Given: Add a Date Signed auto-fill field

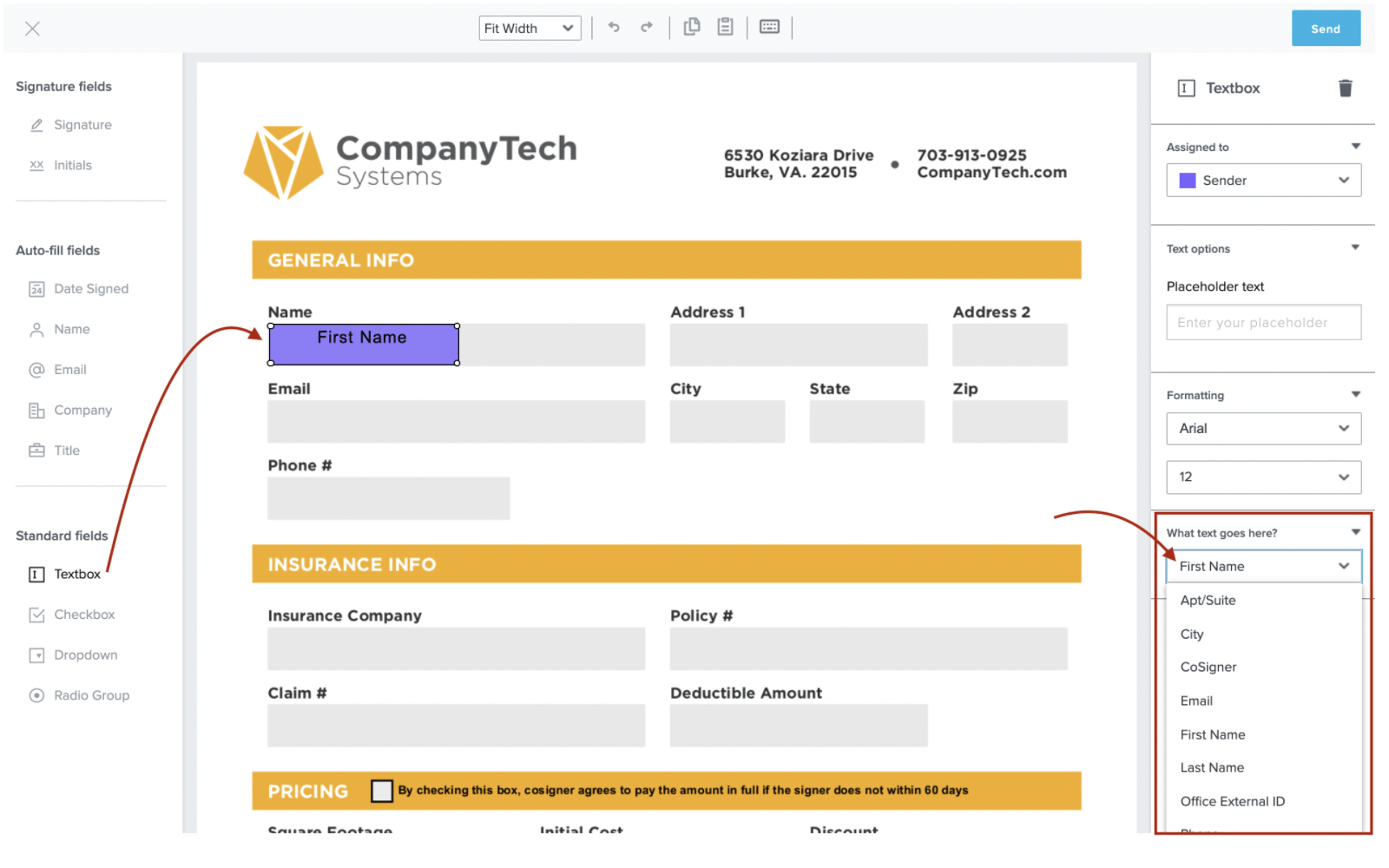Looking at the screenshot, I should click(x=90, y=288).
